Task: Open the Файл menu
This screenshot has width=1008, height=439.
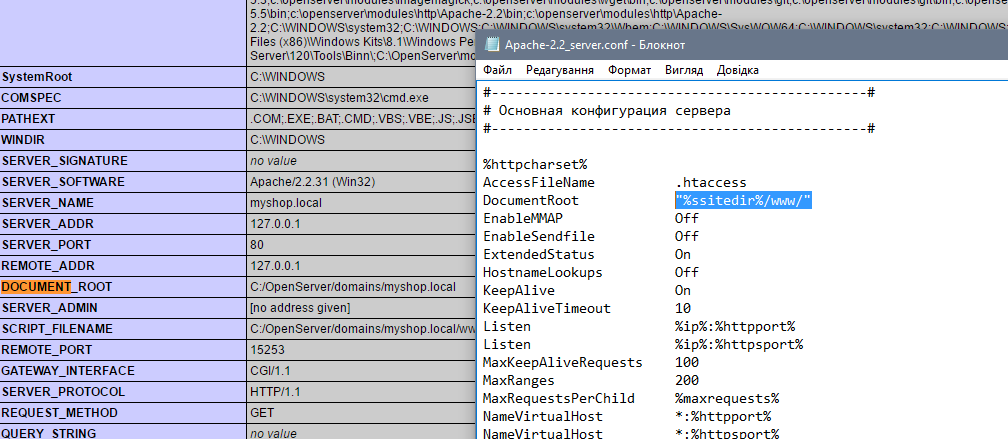Action: tap(497, 70)
